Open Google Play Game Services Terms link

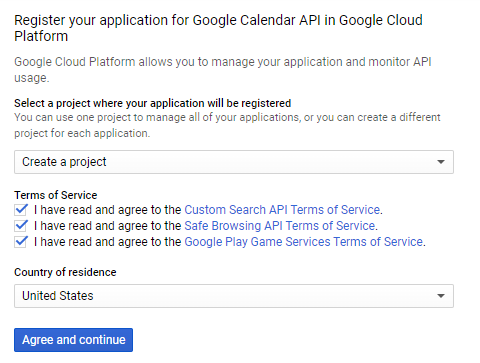(304, 242)
